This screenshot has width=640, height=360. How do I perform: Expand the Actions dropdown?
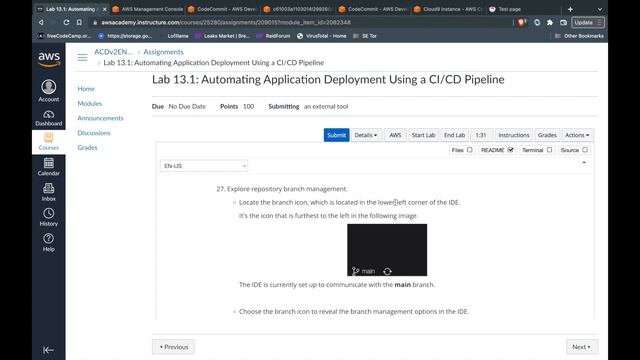pos(577,135)
